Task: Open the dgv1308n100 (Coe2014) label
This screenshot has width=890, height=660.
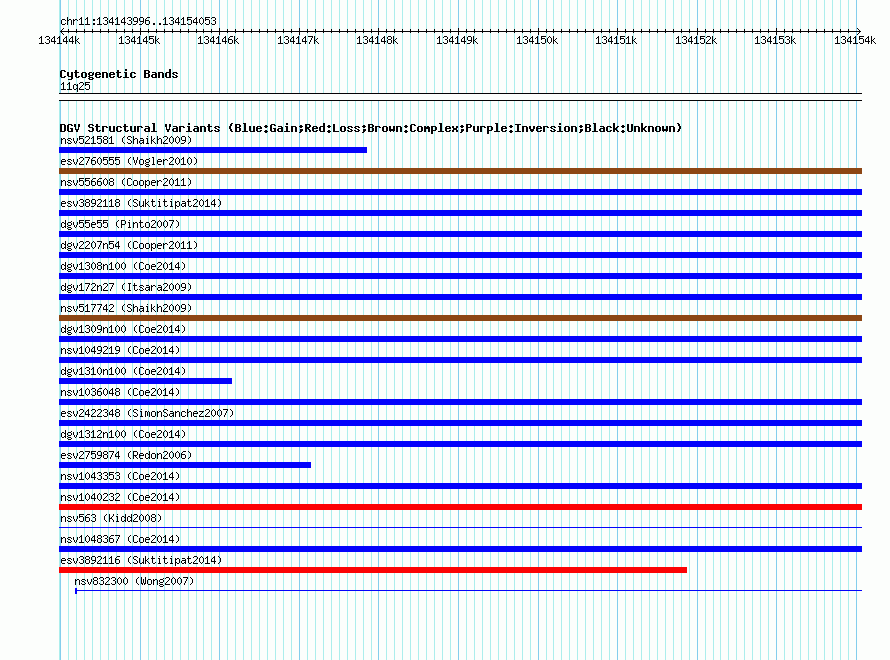Action: click(123, 266)
